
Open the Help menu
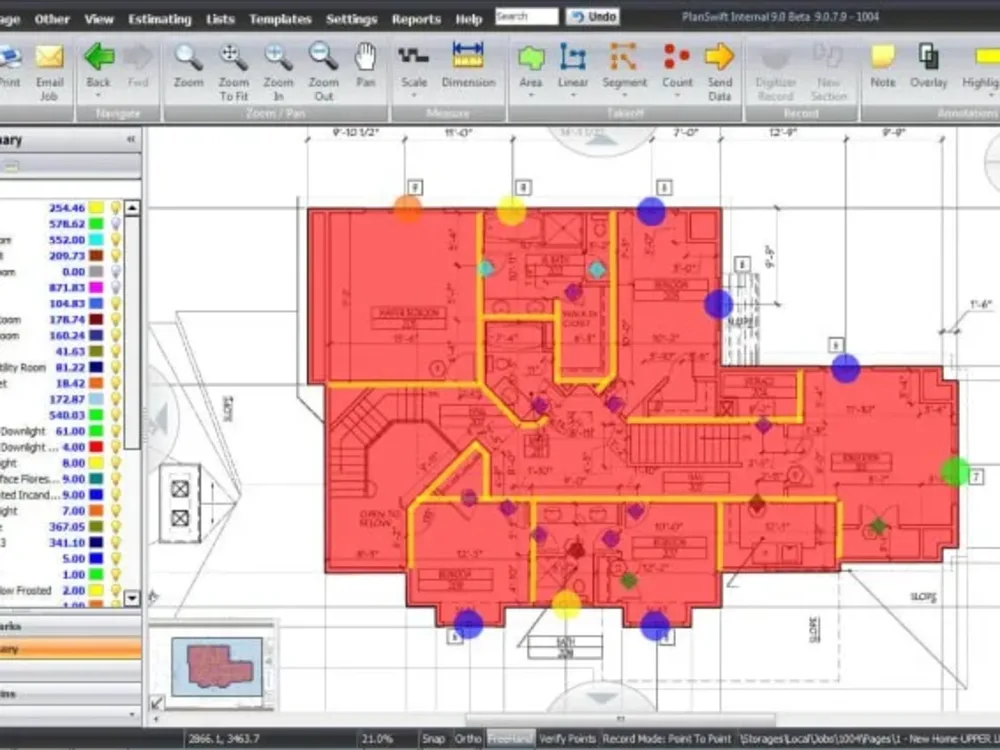pyautogui.click(x=469, y=19)
